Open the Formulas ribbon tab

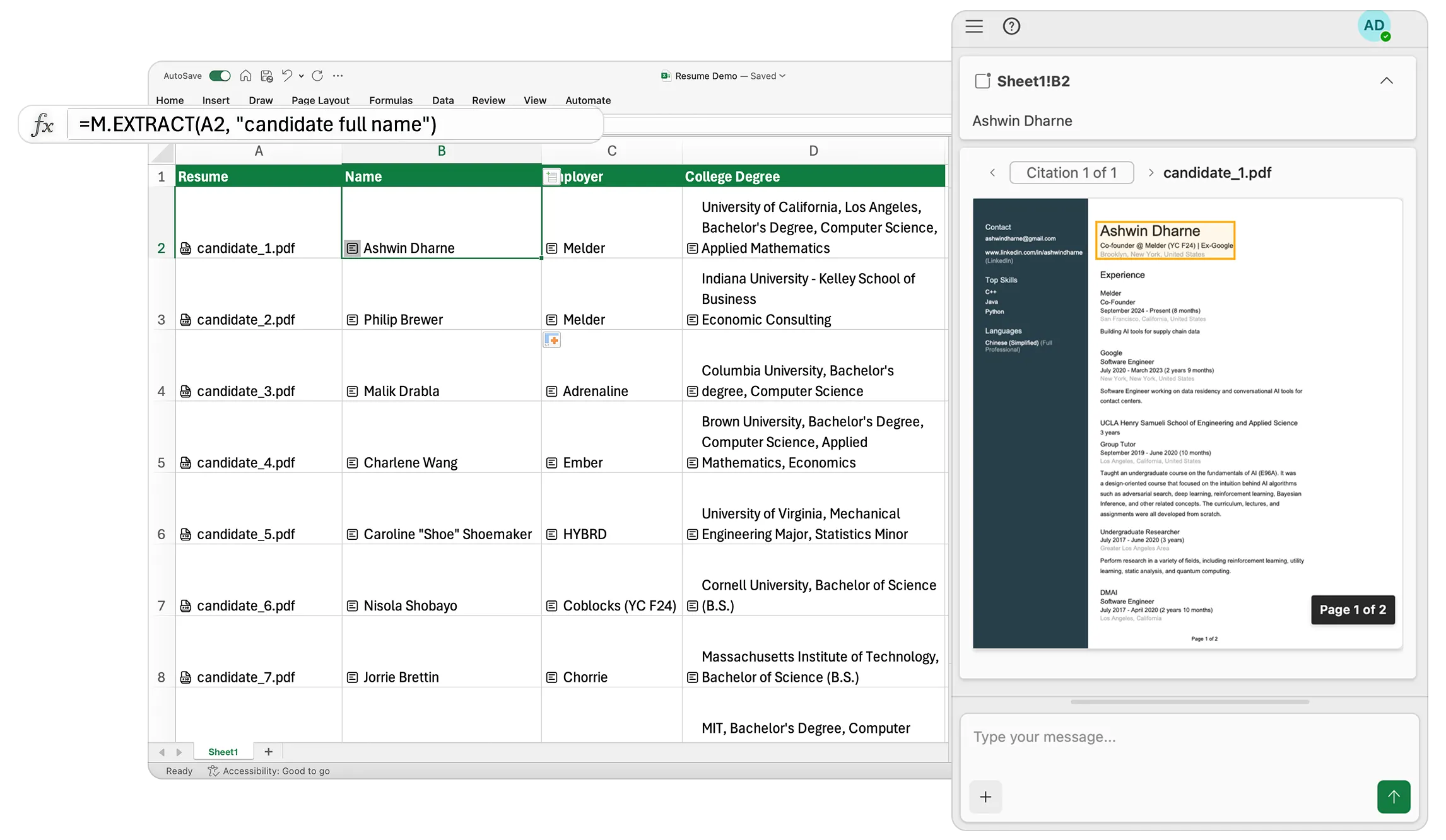click(391, 100)
